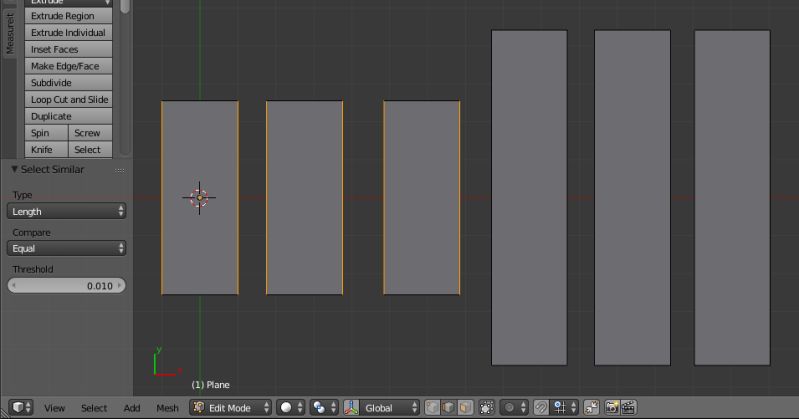Decrease Threshold with the left arrow
This screenshot has width=799, height=419.
[x=14, y=285]
